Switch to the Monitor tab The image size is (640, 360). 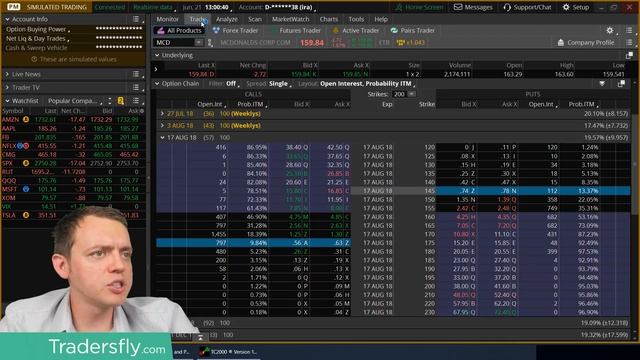167,19
